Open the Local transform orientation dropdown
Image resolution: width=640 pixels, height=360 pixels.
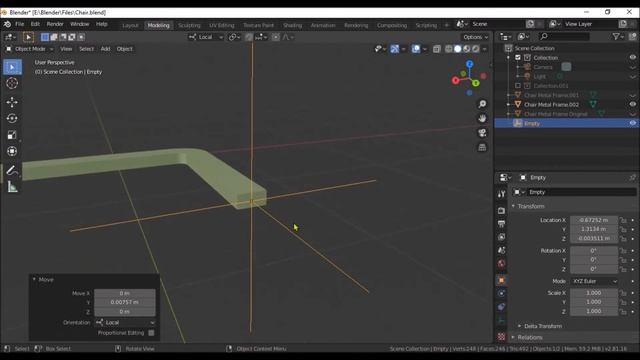206,37
